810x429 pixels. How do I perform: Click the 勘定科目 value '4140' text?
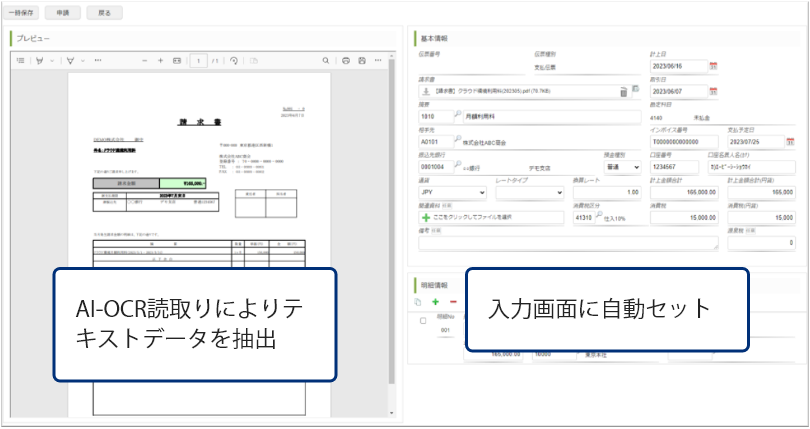point(656,118)
